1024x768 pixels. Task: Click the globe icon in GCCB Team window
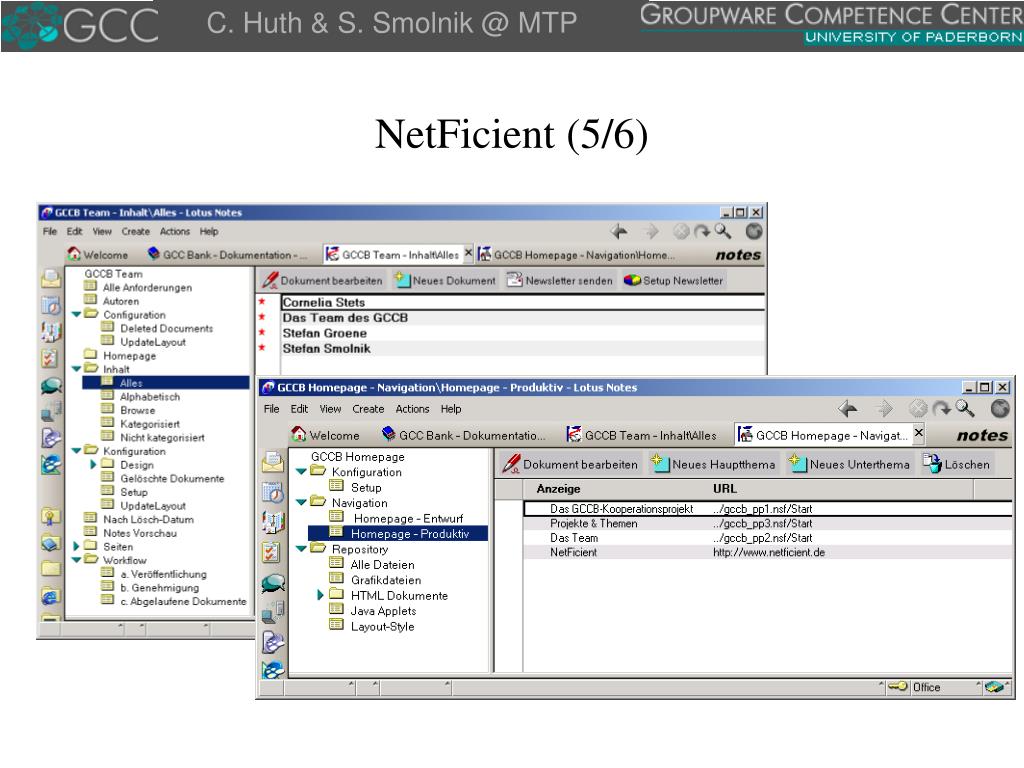click(754, 231)
